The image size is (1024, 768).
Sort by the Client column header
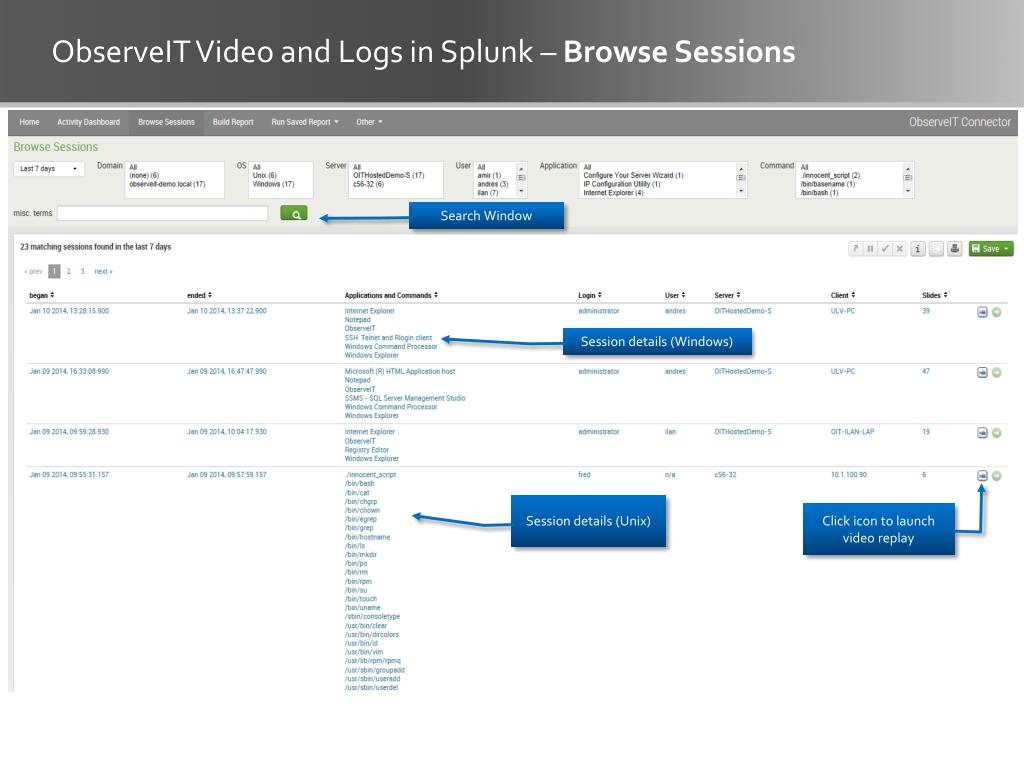842,295
